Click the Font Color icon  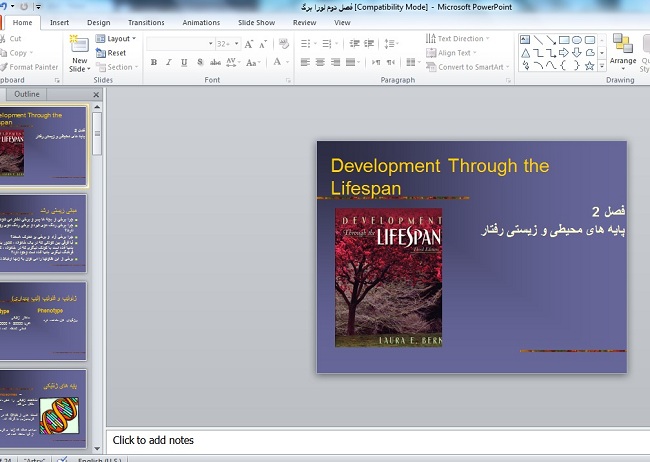277,62
